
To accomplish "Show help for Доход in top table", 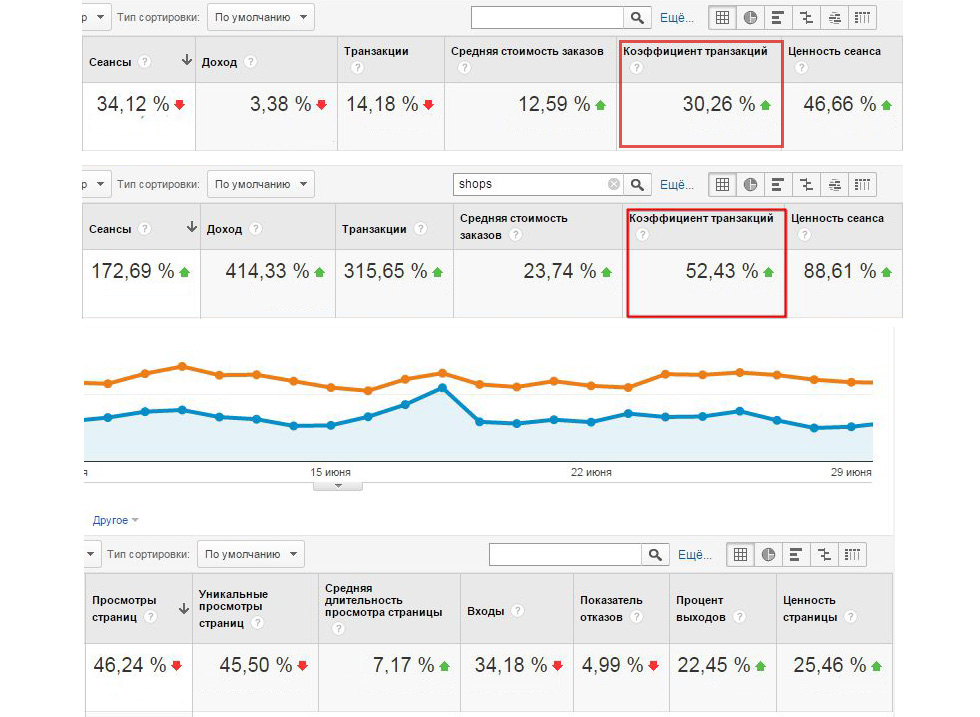I will click(251, 62).
